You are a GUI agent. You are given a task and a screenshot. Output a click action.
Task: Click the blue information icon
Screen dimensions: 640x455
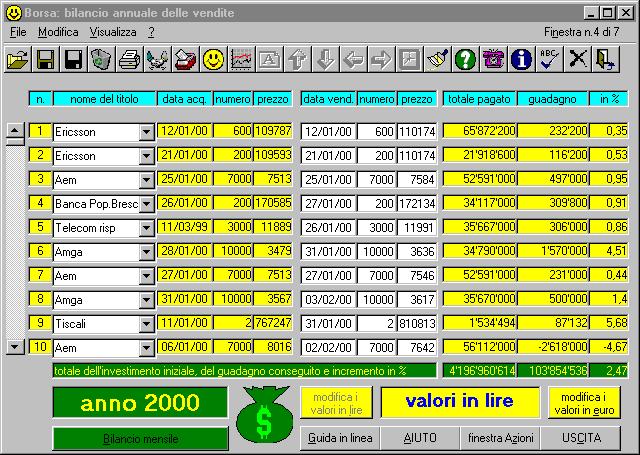coord(520,60)
